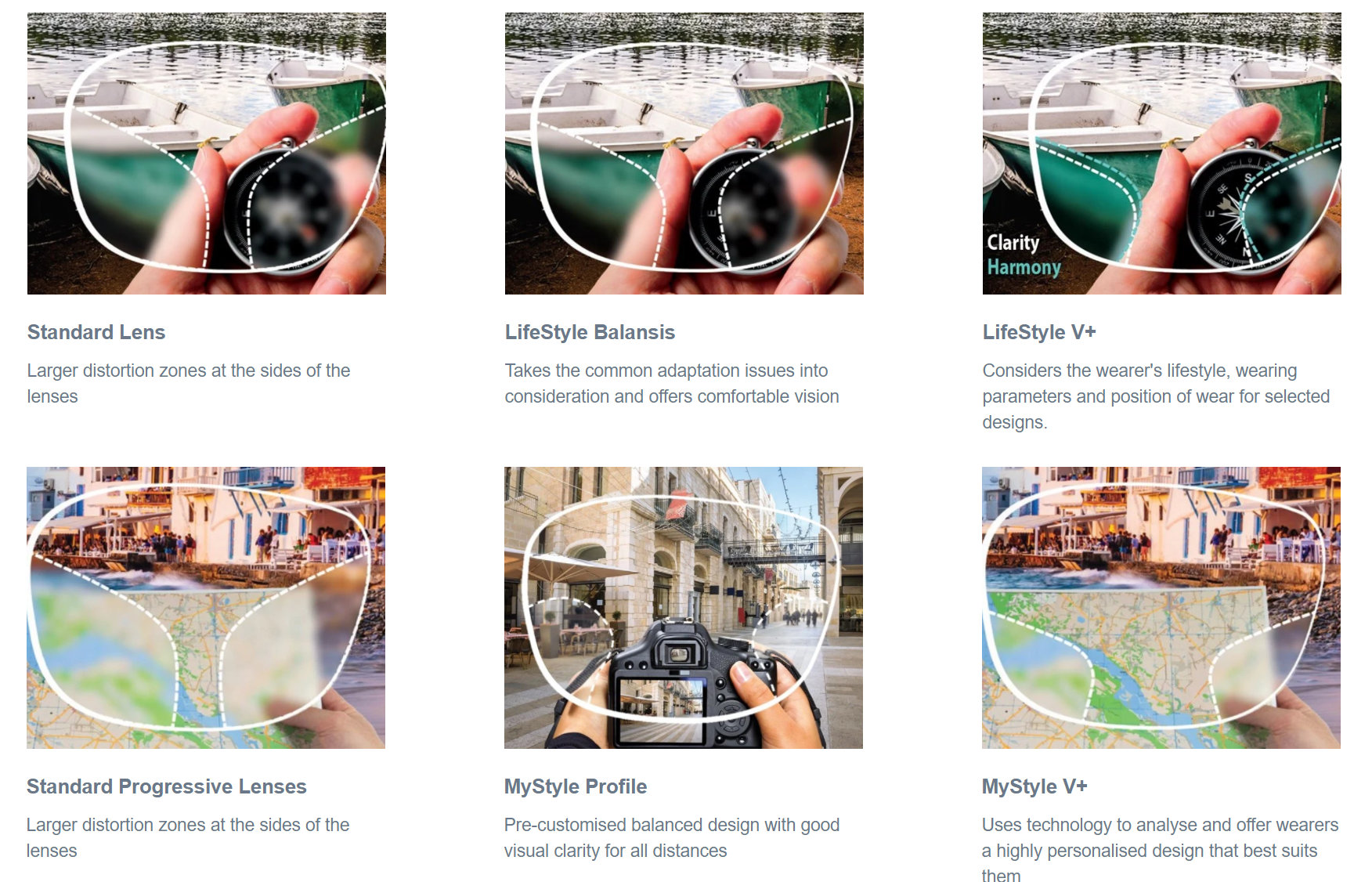Viewport: 1372px width, 882px height.
Task: Click the Standard Lens heading
Action: point(96,332)
